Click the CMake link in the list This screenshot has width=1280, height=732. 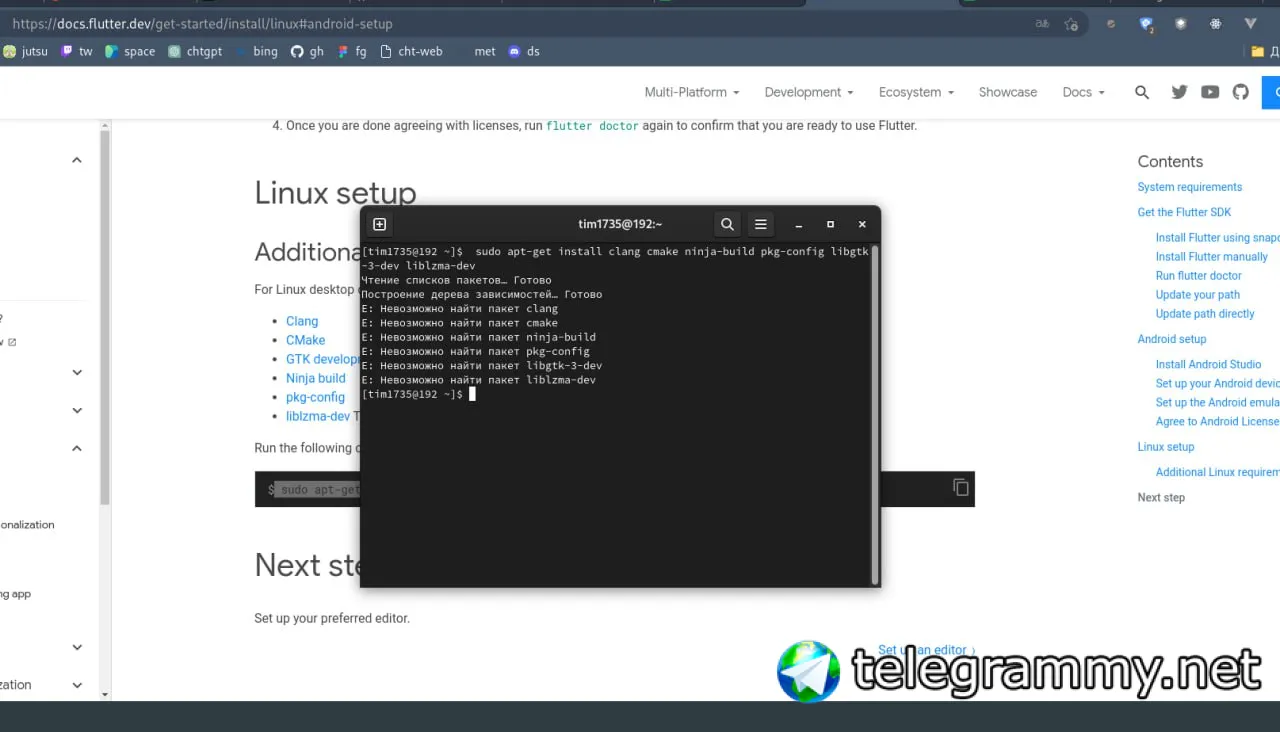click(x=305, y=340)
